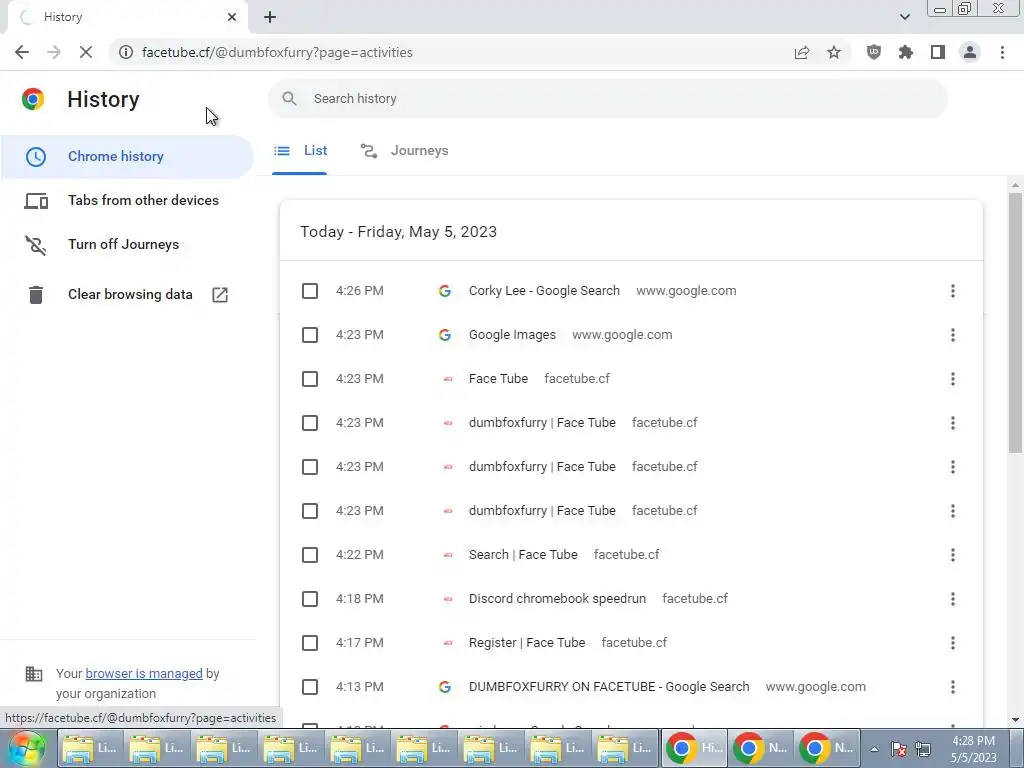1024x768 pixels.
Task: Switch to the List tab
Action: point(300,151)
